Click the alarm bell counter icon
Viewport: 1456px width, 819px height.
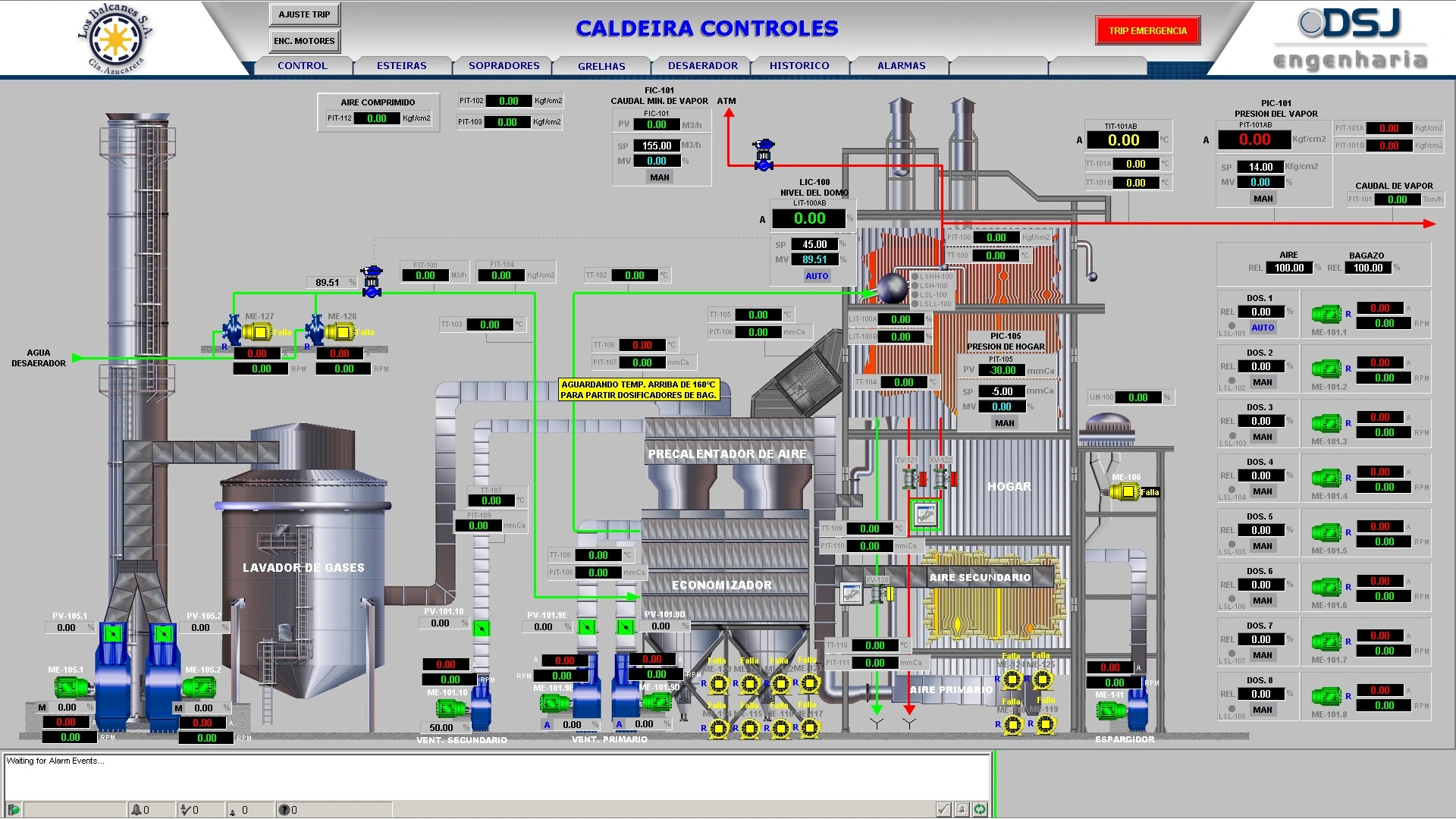tap(136, 810)
